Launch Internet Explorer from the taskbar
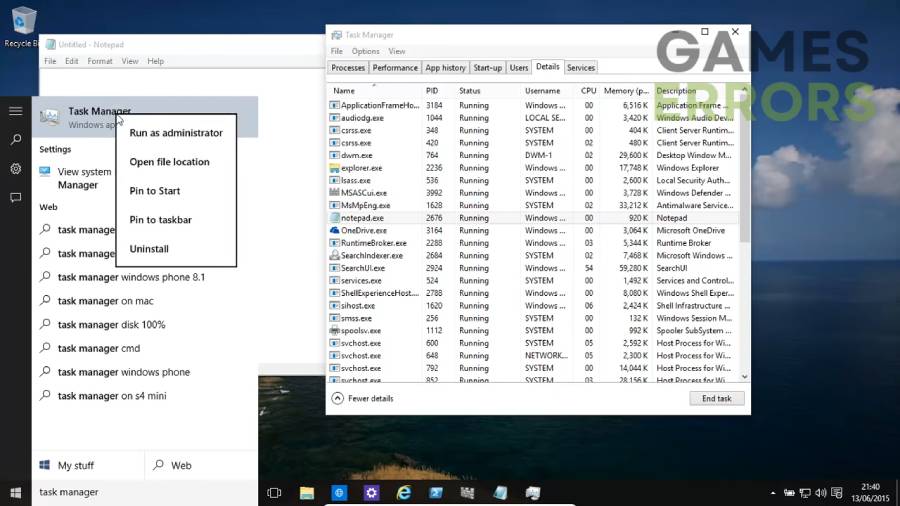This screenshot has width=900, height=506. point(404,493)
